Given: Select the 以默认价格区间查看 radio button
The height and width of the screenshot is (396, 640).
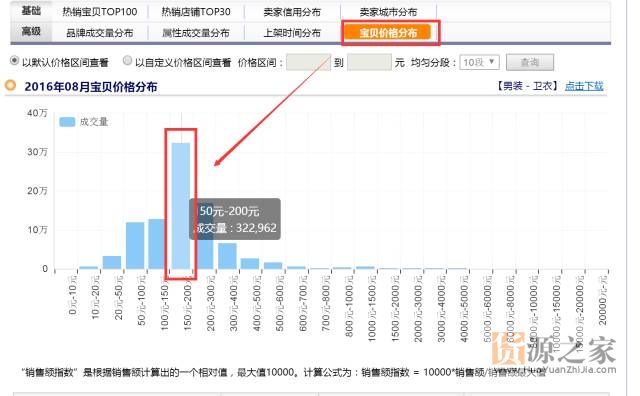Looking at the screenshot, I should [x=14, y=61].
